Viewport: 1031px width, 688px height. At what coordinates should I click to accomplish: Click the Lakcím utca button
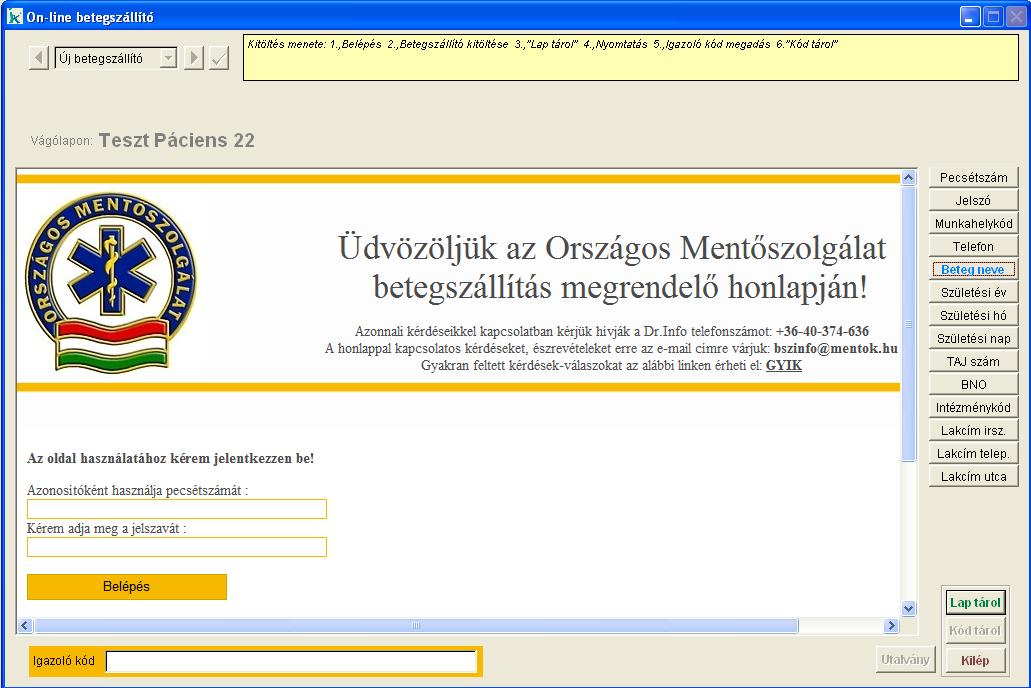coord(973,477)
